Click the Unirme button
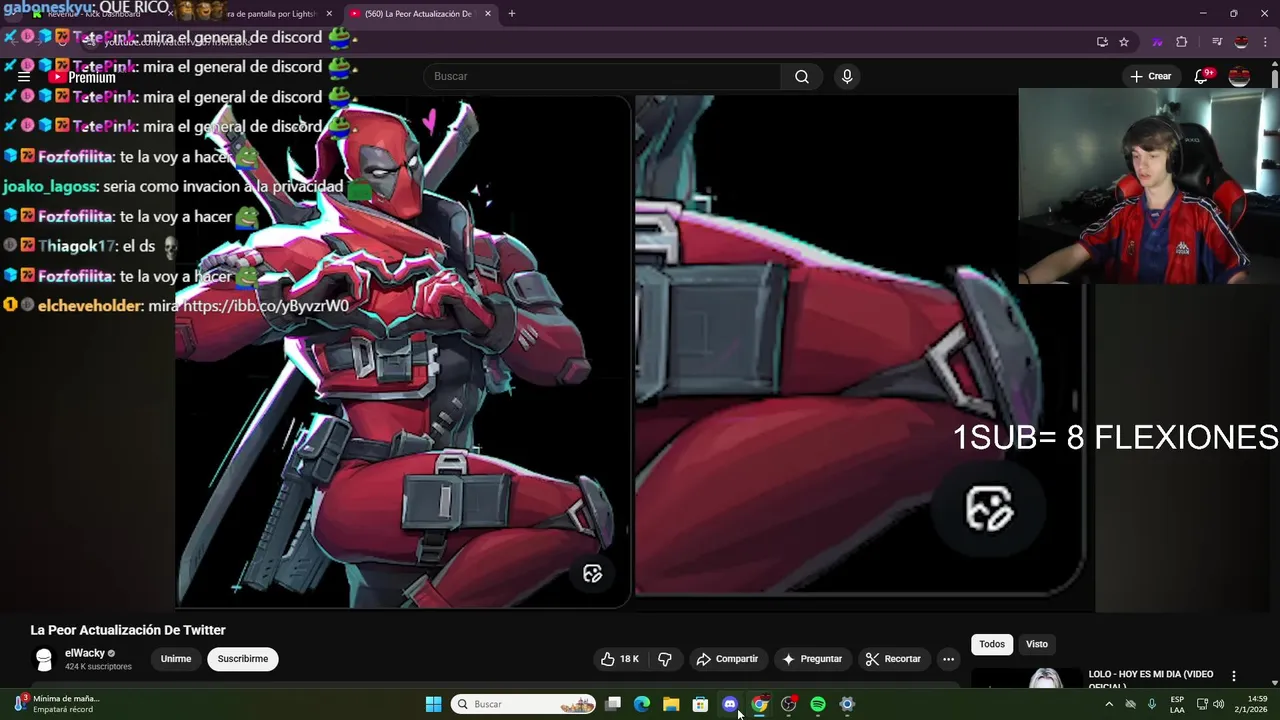The height and width of the screenshot is (720, 1280). coord(176,659)
